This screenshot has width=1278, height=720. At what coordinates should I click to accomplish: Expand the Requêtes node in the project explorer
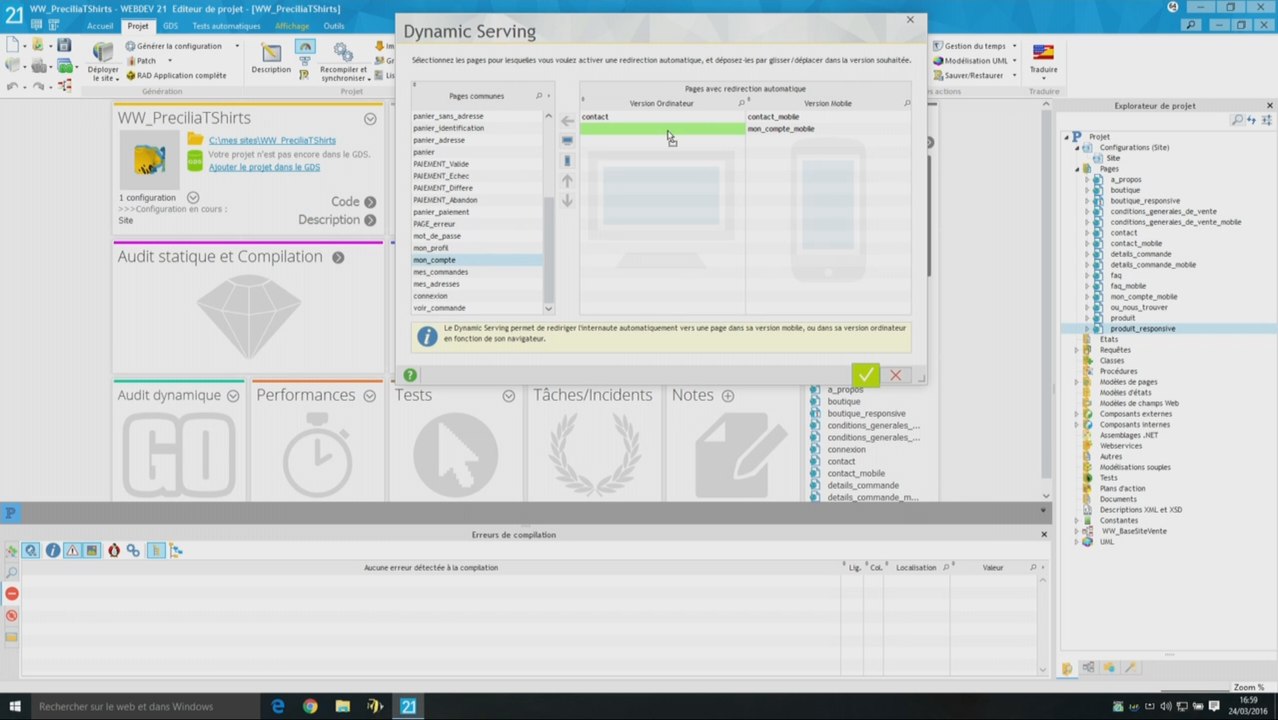1077,350
